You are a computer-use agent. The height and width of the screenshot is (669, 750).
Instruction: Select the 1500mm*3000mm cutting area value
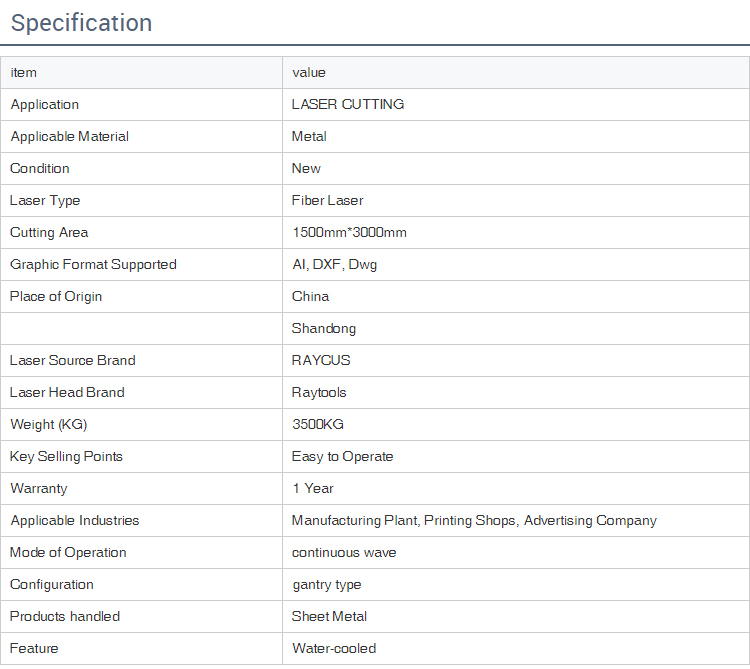(349, 233)
